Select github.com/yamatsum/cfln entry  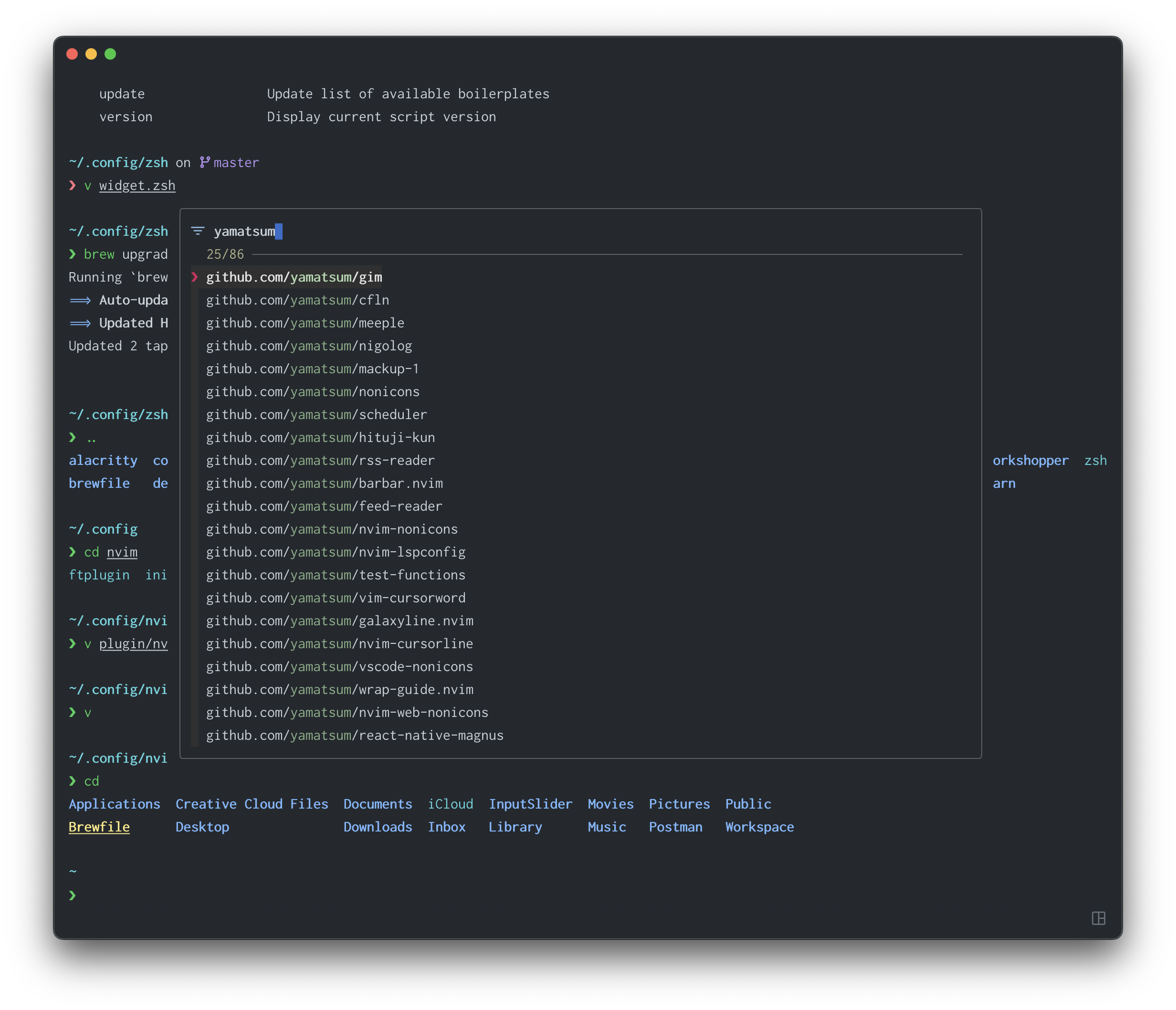(x=297, y=300)
